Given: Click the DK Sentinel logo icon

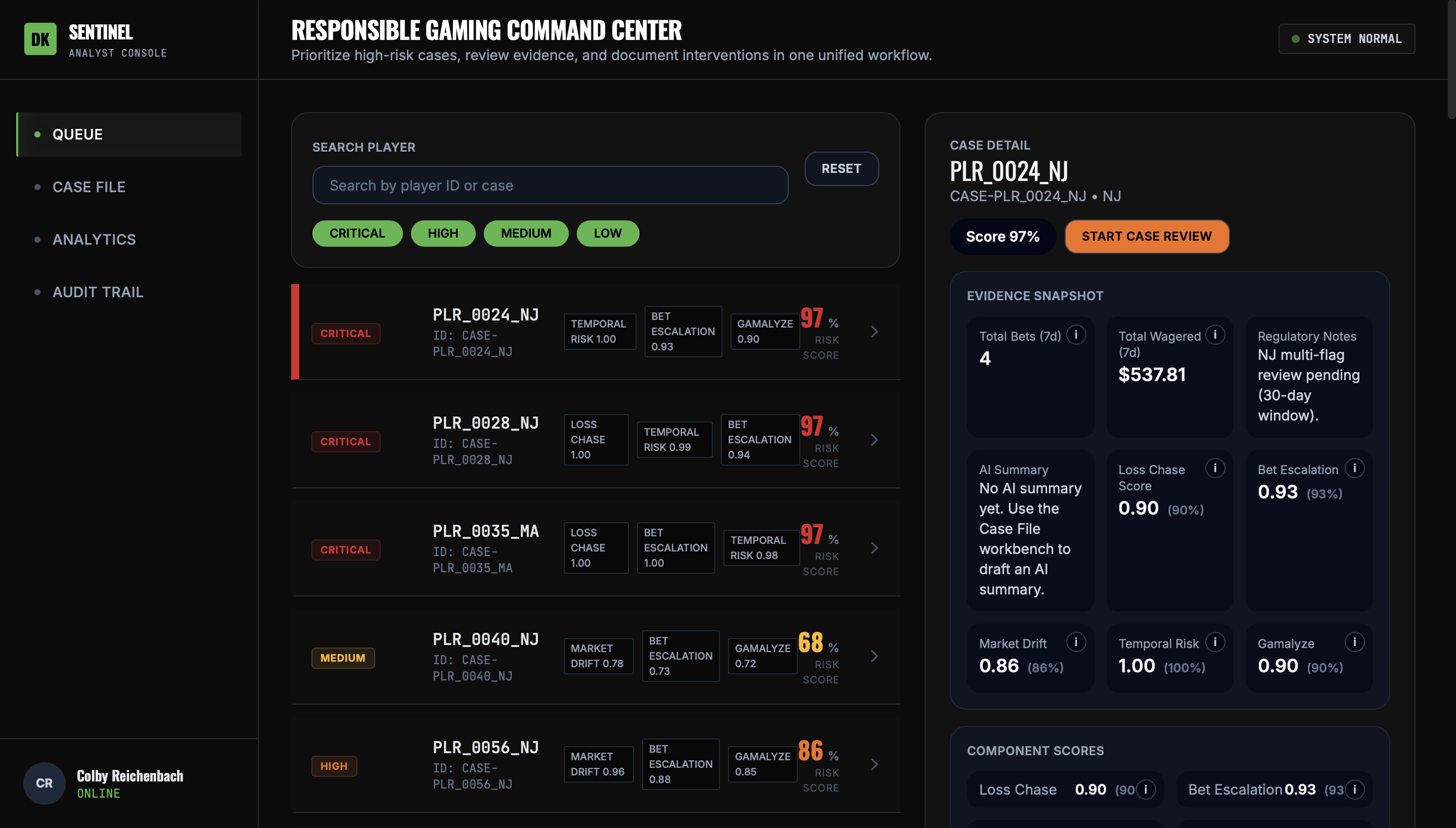Looking at the screenshot, I should pos(40,38).
